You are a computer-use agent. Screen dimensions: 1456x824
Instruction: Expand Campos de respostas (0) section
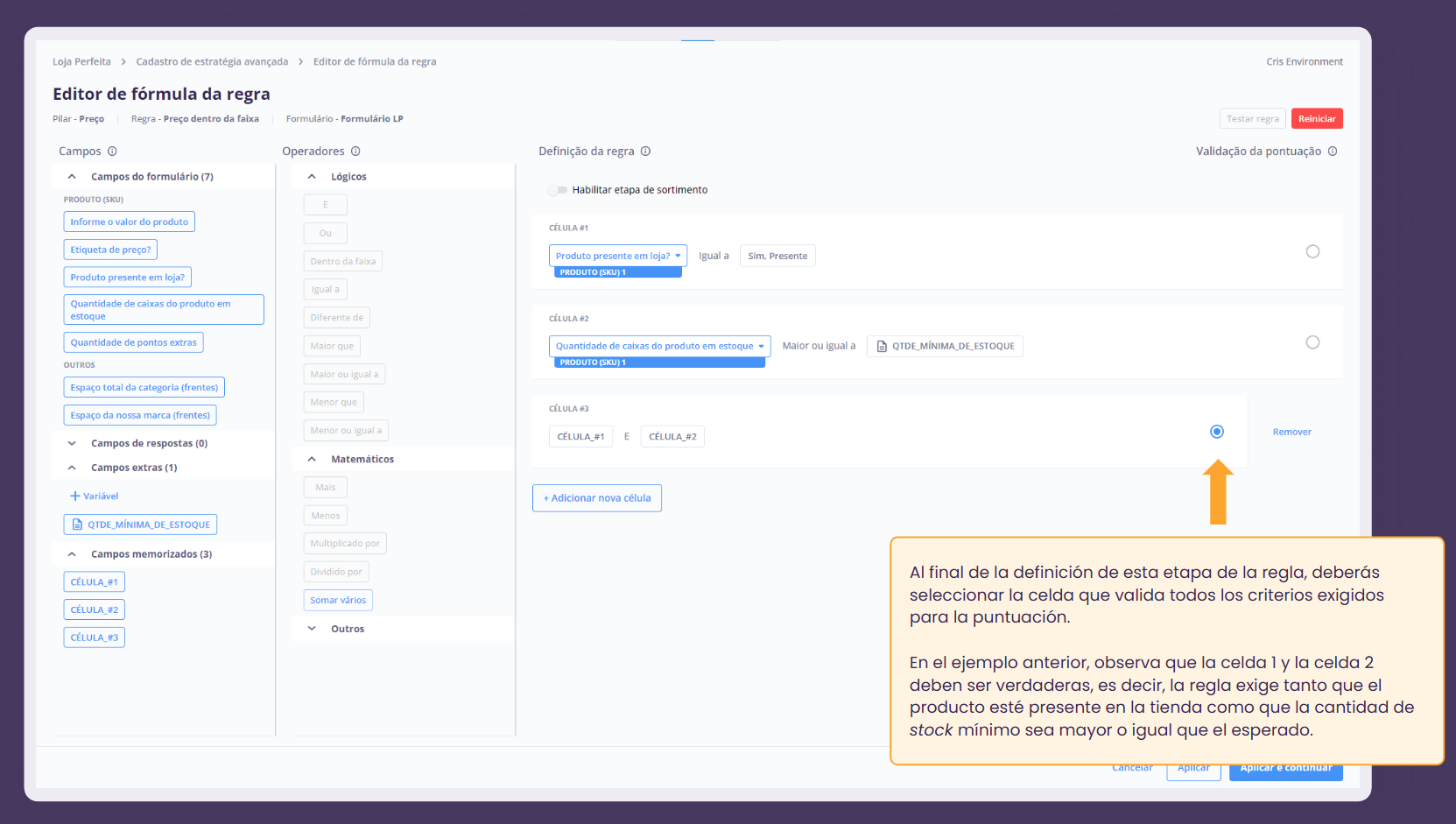(x=72, y=443)
